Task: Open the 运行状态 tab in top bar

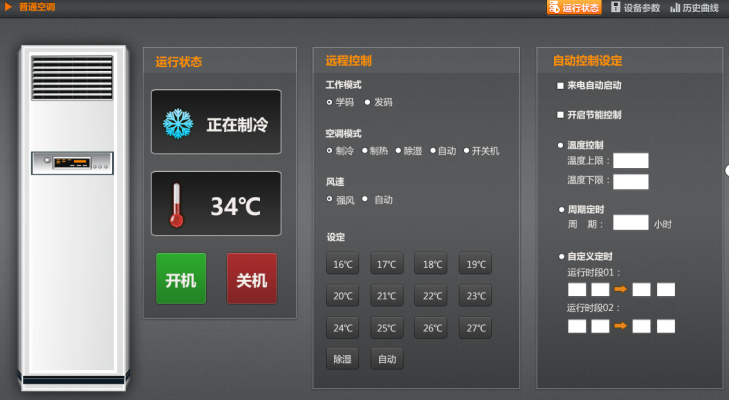Action: coord(574,7)
